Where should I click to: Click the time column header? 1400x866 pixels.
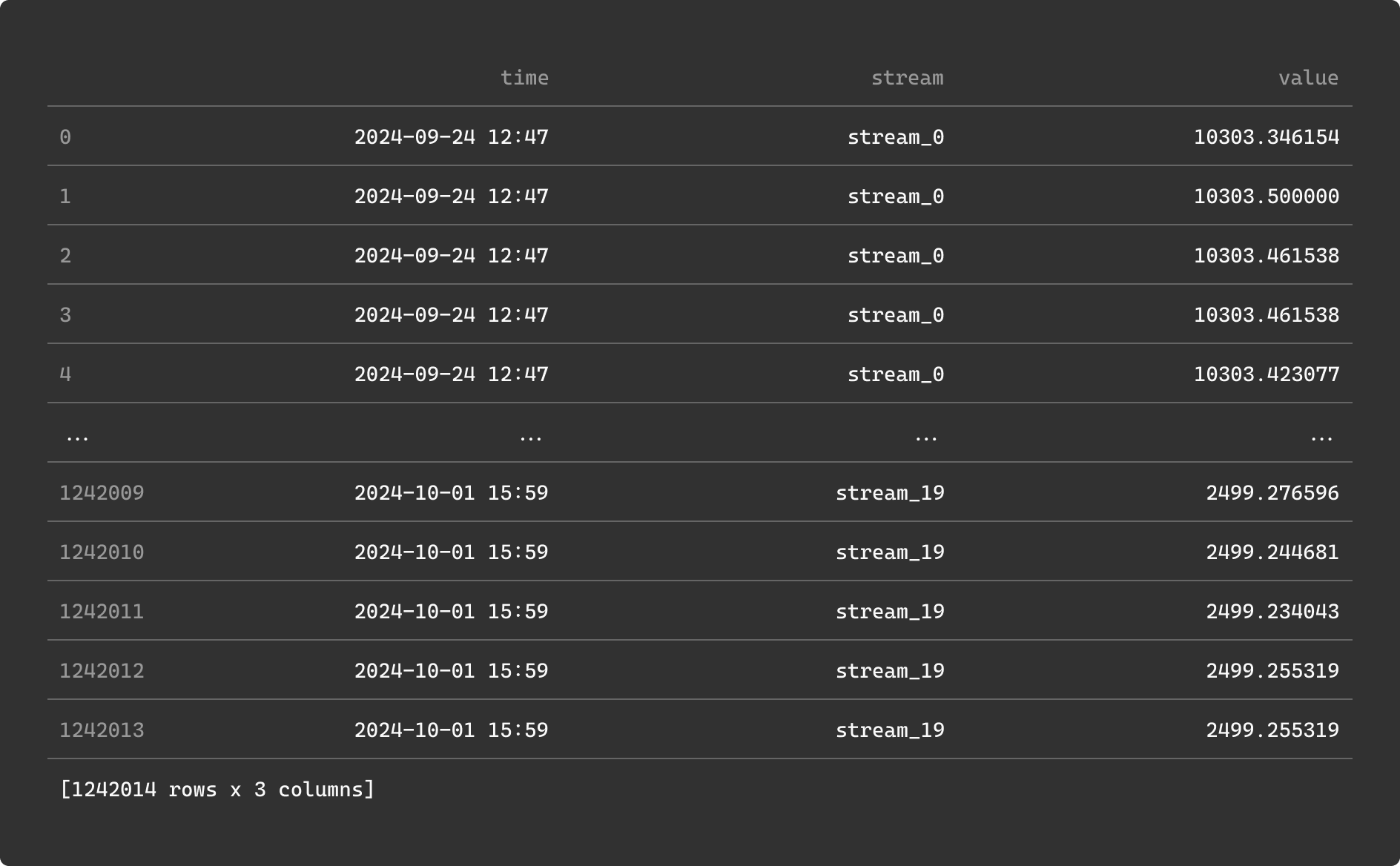(524, 78)
